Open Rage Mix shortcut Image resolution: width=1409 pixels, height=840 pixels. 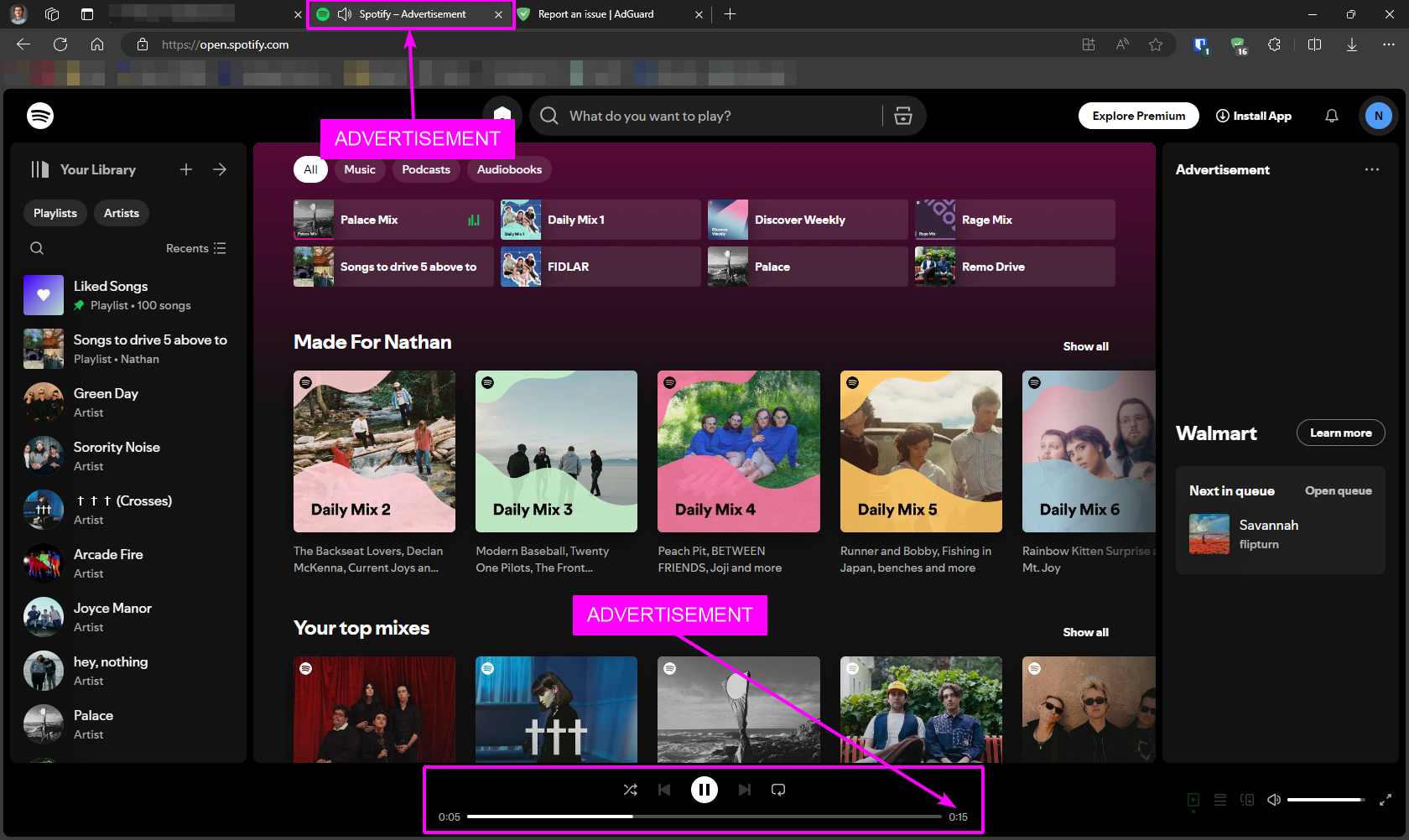(x=1015, y=220)
